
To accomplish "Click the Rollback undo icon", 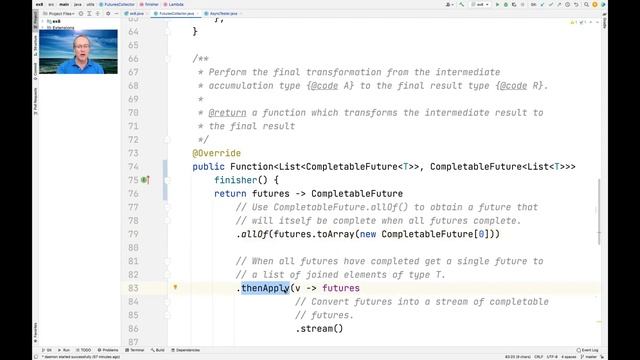I will (x=576, y=4).
